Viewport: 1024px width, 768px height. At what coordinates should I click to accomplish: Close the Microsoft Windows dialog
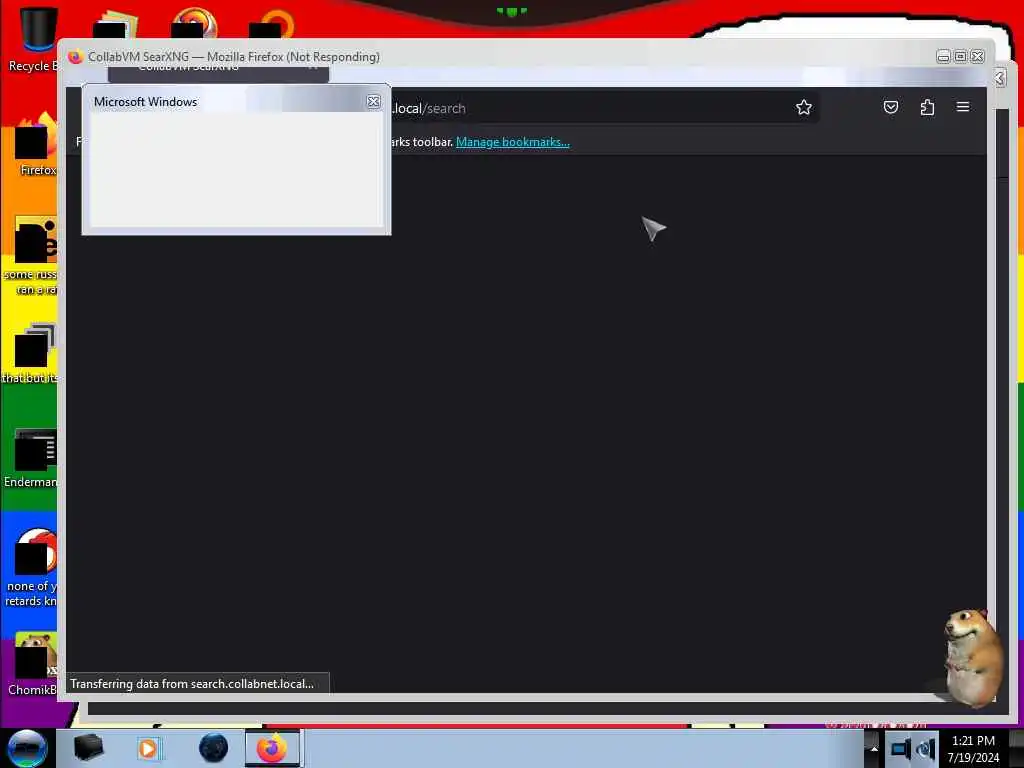(374, 101)
